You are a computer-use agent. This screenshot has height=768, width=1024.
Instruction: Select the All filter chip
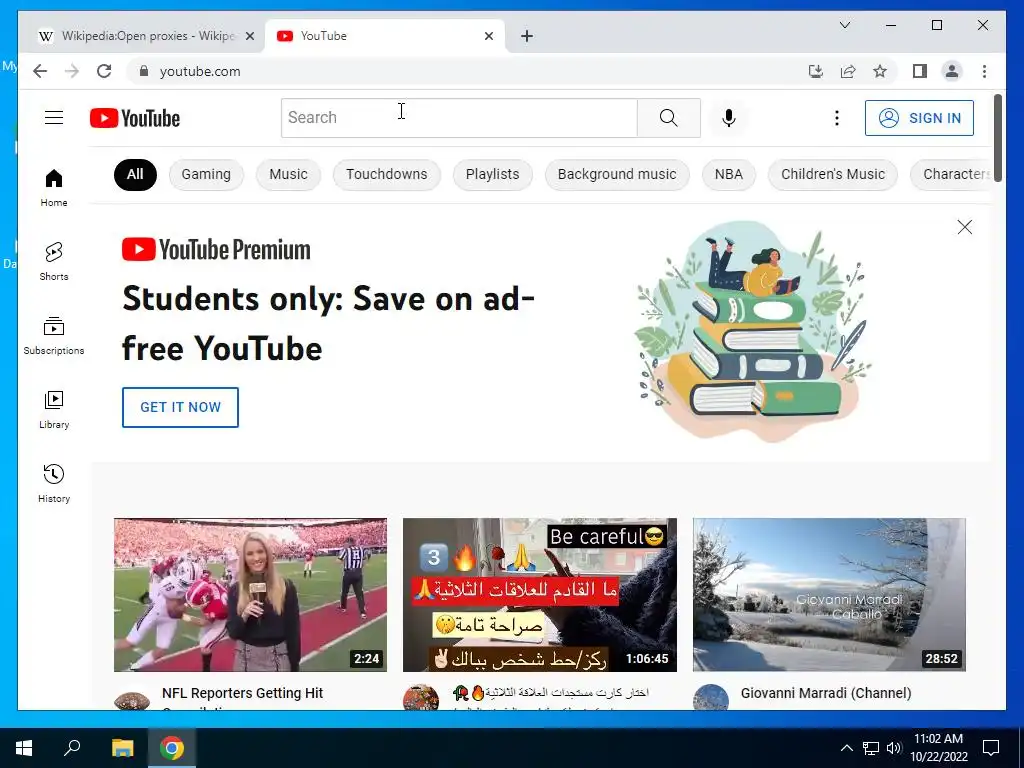(135, 174)
